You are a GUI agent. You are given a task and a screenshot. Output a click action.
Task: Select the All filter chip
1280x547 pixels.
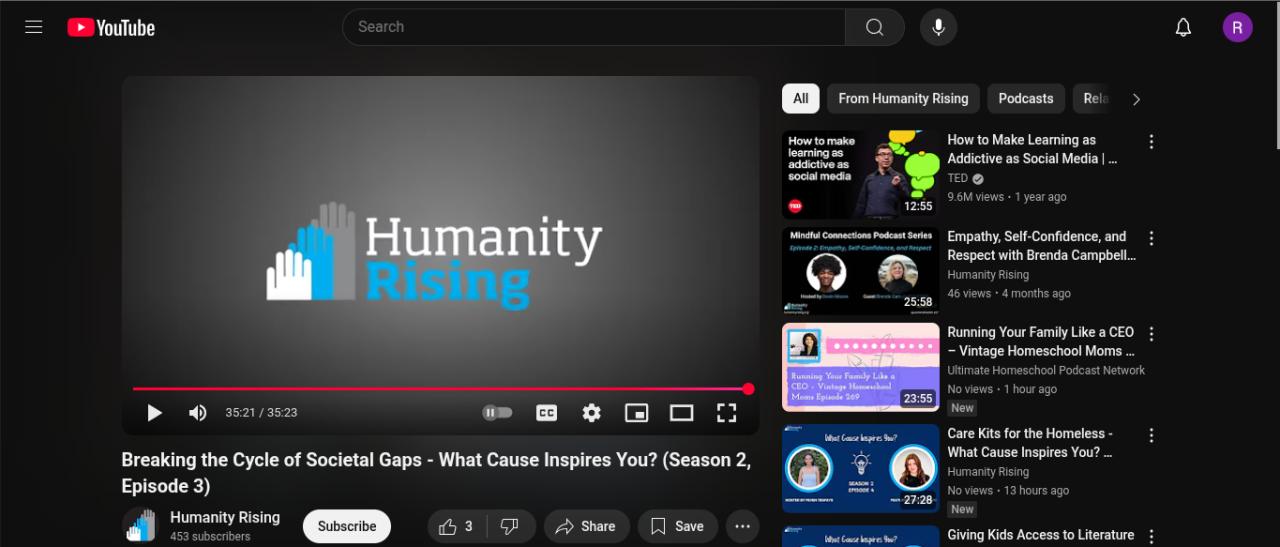801,99
